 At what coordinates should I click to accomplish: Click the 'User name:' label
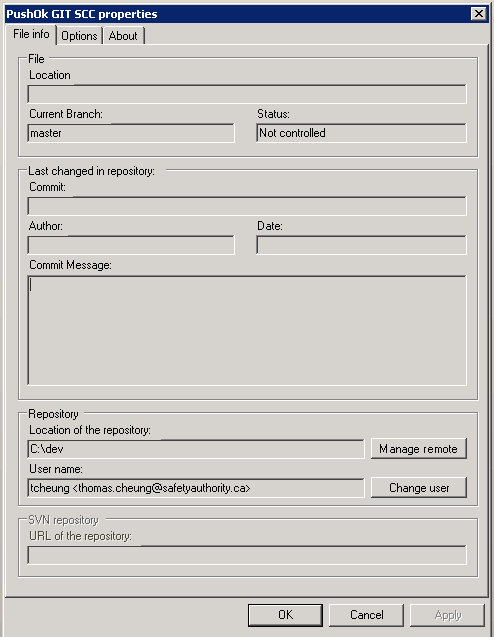point(56,469)
